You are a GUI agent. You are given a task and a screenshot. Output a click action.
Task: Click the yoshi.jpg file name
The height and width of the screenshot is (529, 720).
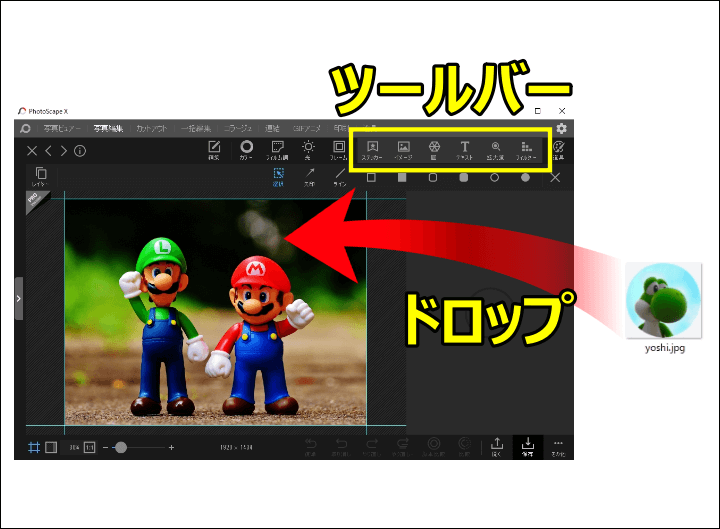[664, 348]
